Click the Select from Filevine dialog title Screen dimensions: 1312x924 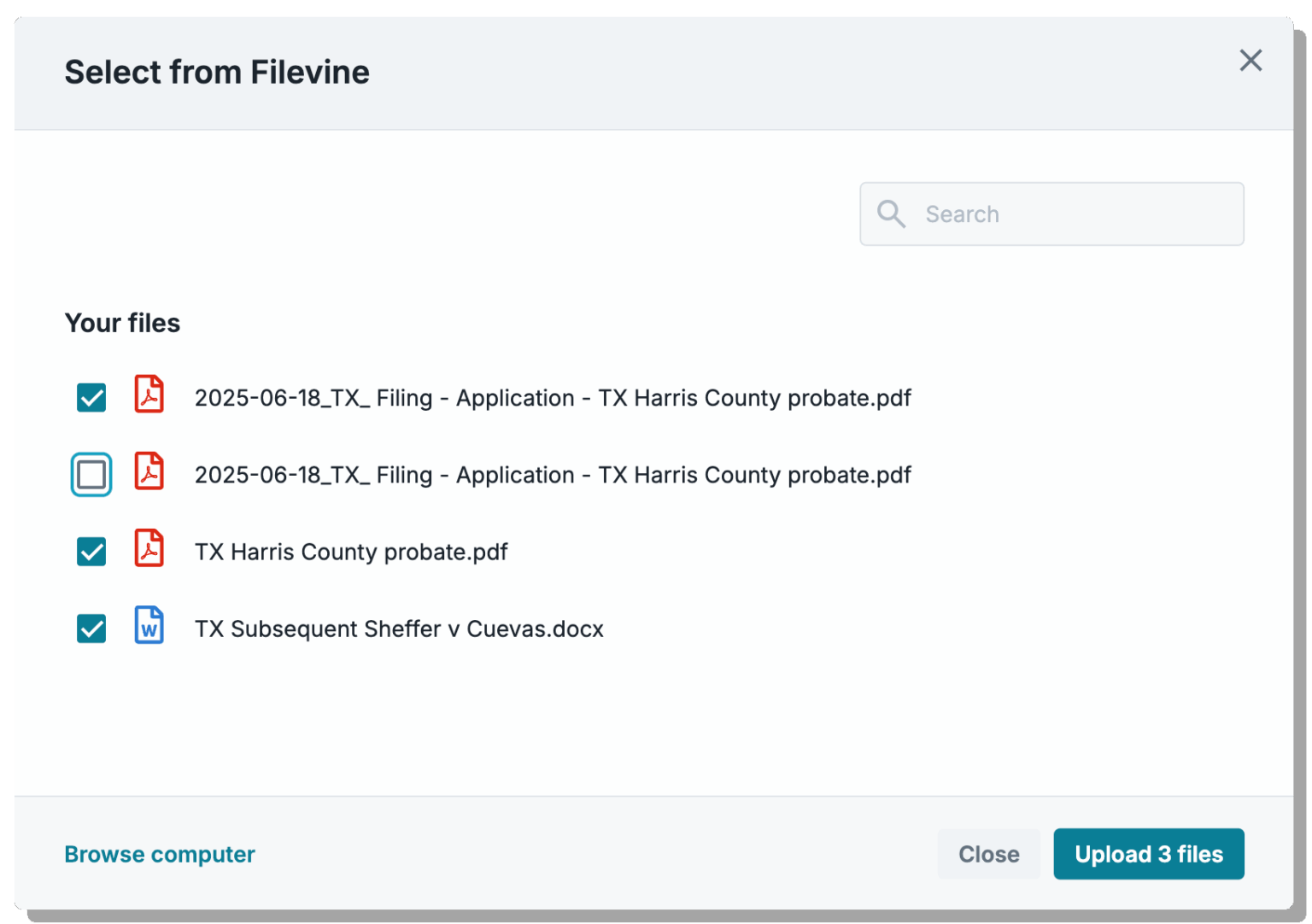click(x=217, y=72)
